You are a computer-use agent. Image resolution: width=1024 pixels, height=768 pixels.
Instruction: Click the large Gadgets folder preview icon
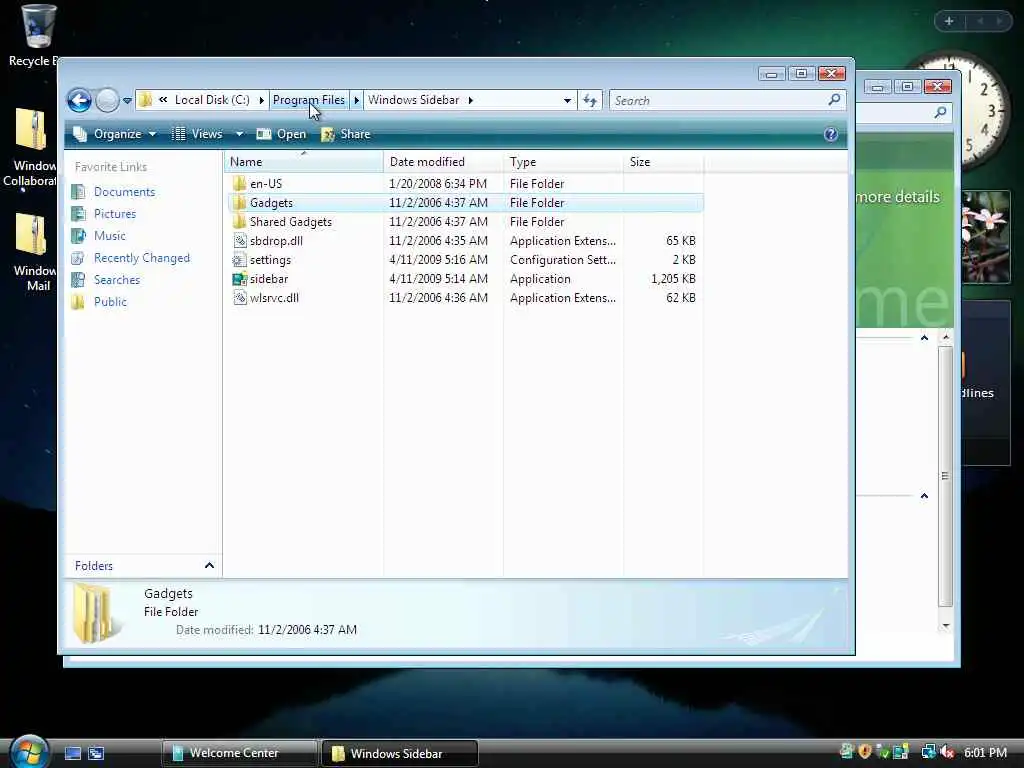(x=95, y=614)
